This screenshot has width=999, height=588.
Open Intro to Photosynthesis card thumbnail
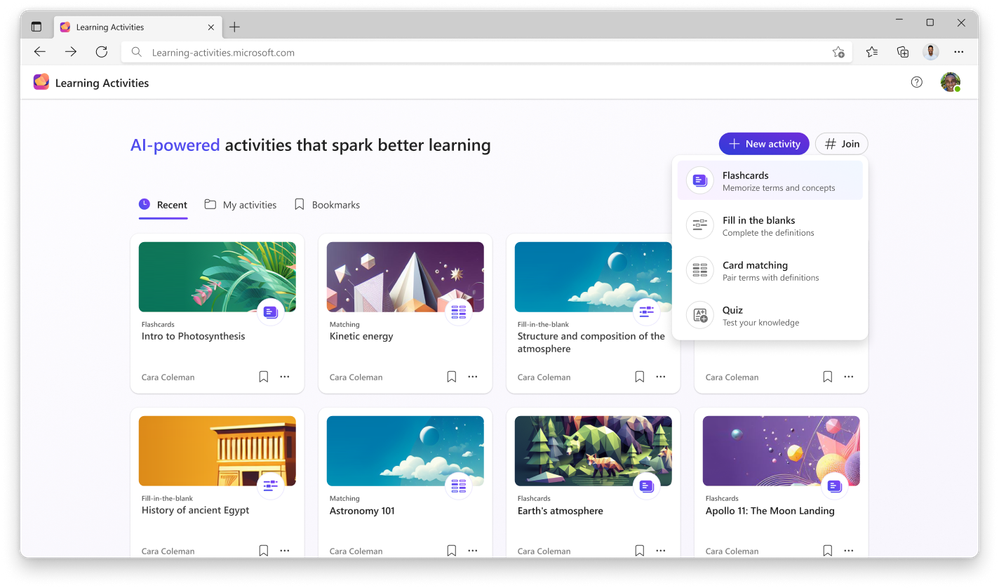217,277
